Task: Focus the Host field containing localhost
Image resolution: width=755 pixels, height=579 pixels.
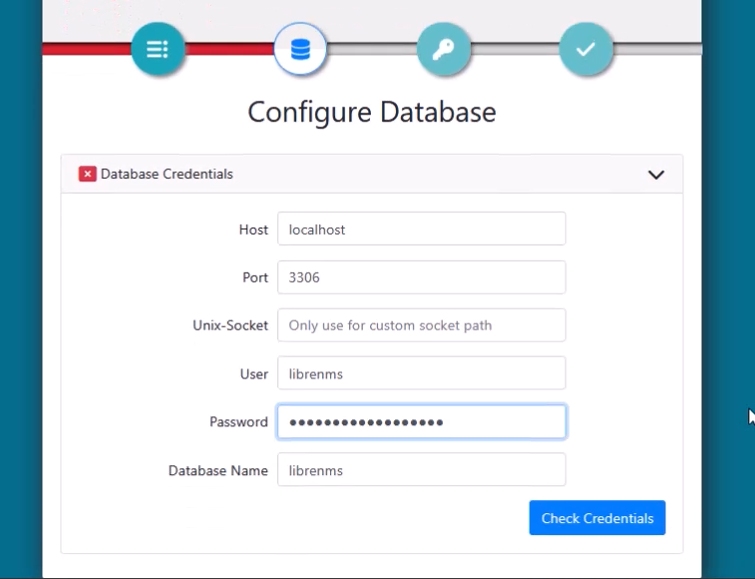Action: tap(421, 229)
